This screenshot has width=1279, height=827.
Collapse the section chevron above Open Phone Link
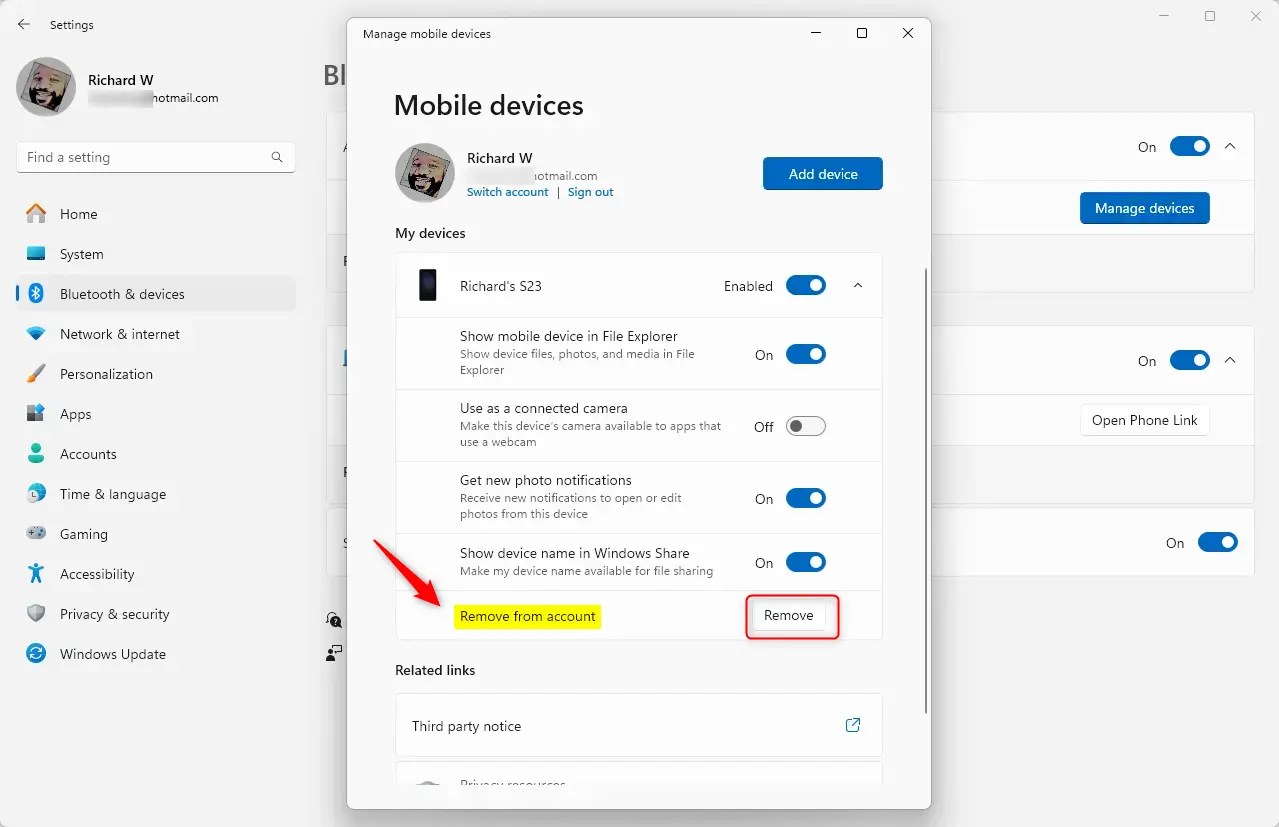[x=1231, y=360]
